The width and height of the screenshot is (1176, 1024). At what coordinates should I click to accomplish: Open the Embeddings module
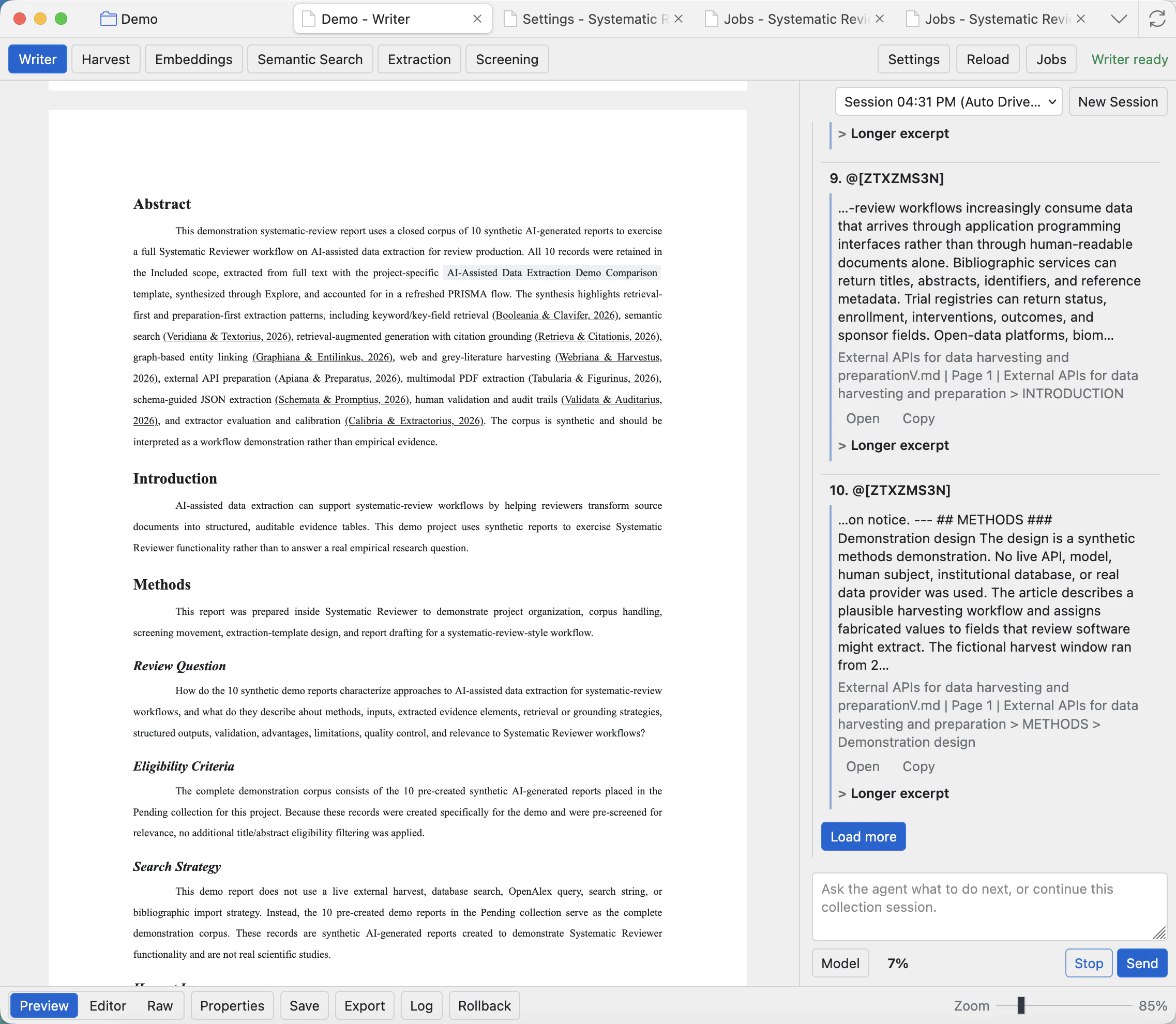pyautogui.click(x=194, y=59)
